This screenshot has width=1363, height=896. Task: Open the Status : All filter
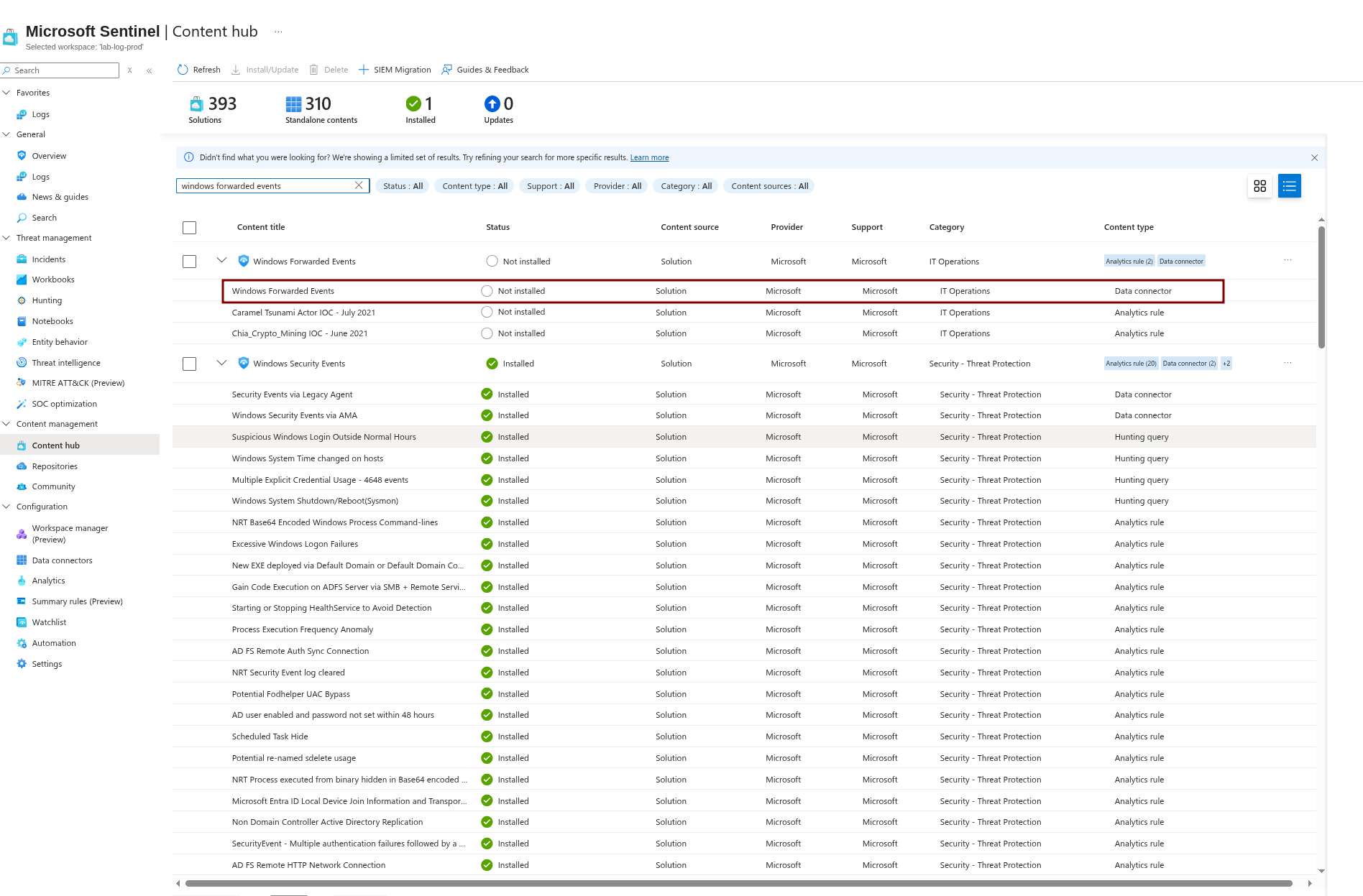pos(403,186)
